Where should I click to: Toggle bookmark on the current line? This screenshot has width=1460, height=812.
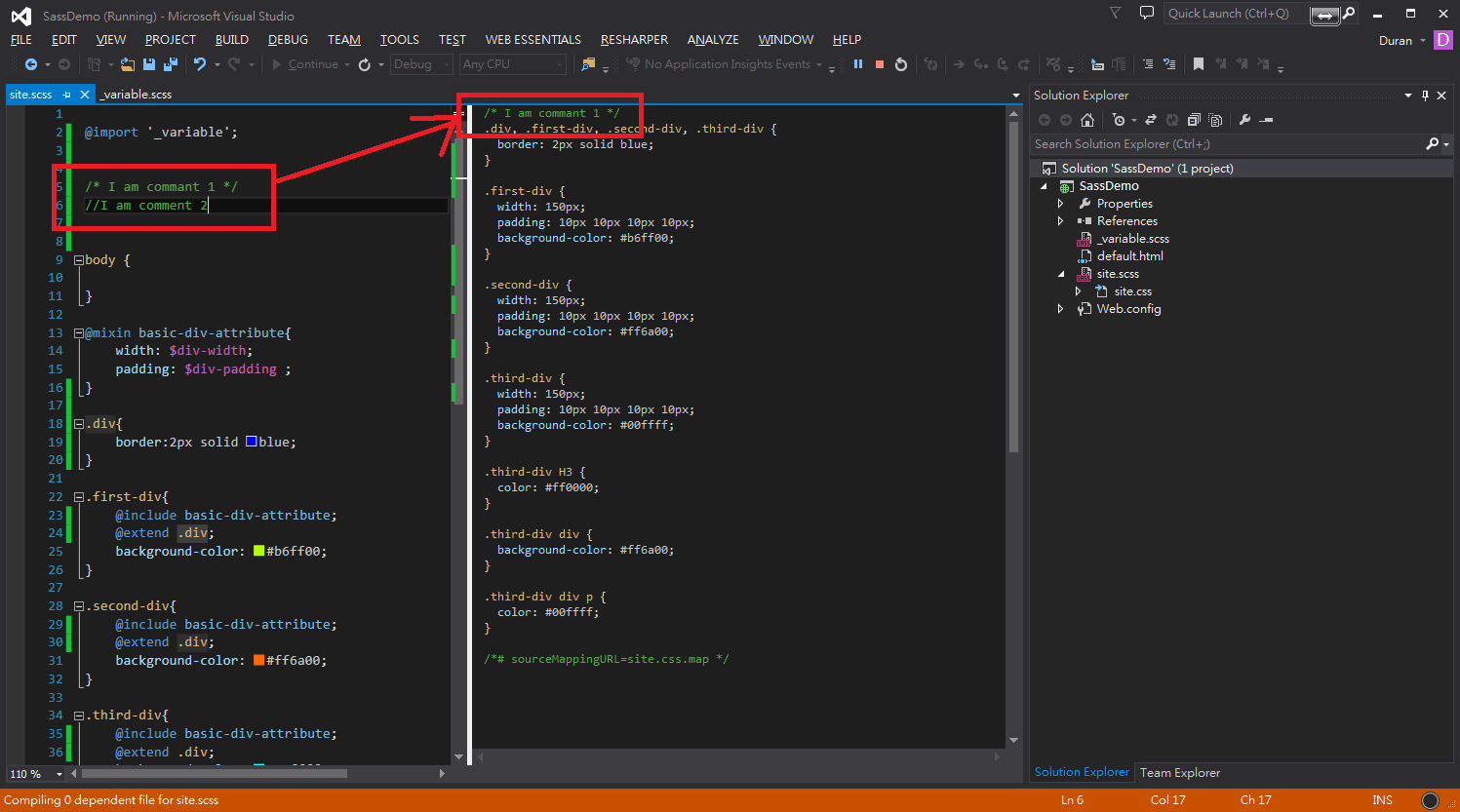pyautogui.click(x=1199, y=64)
